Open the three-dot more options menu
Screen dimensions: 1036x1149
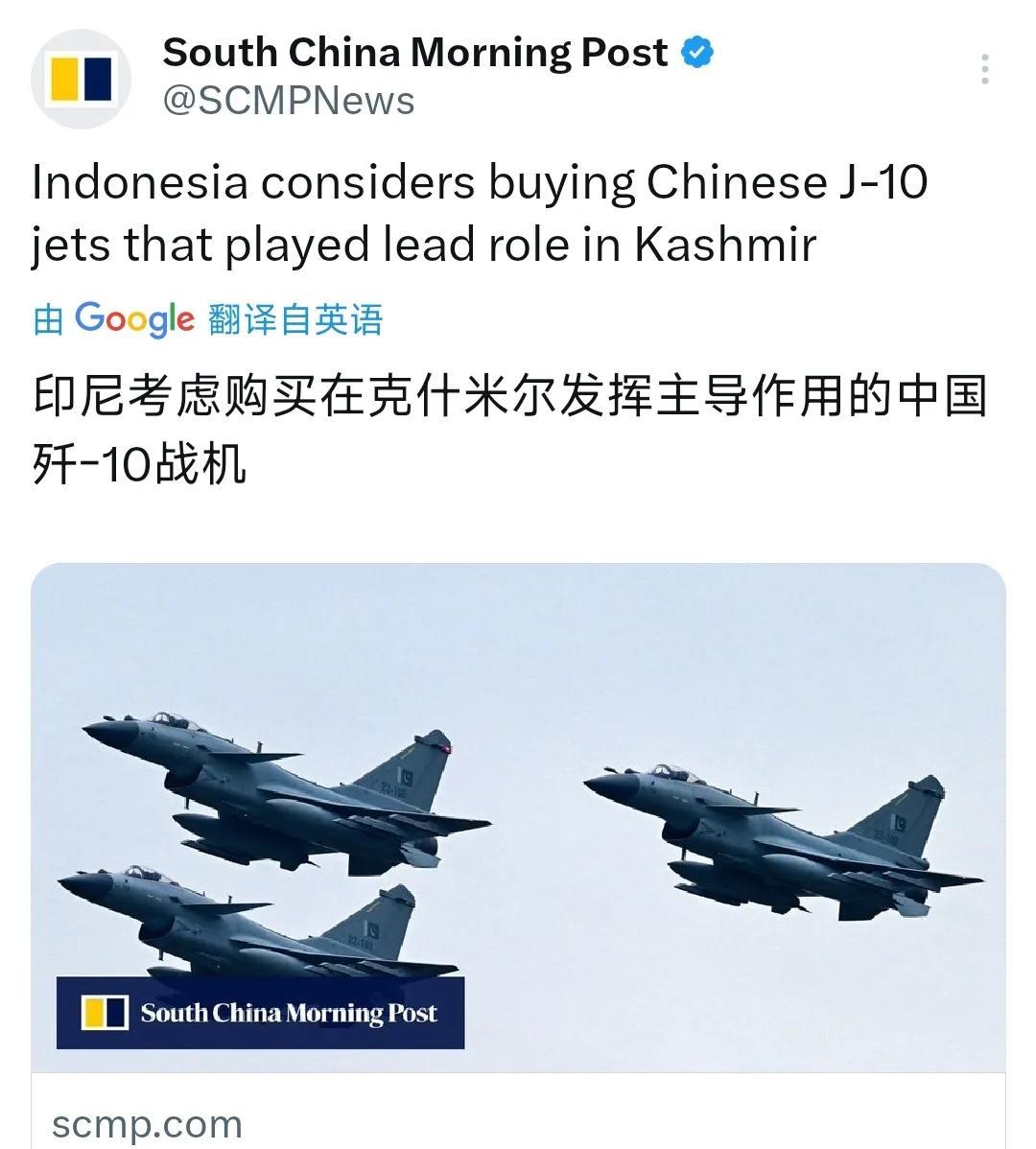985,69
